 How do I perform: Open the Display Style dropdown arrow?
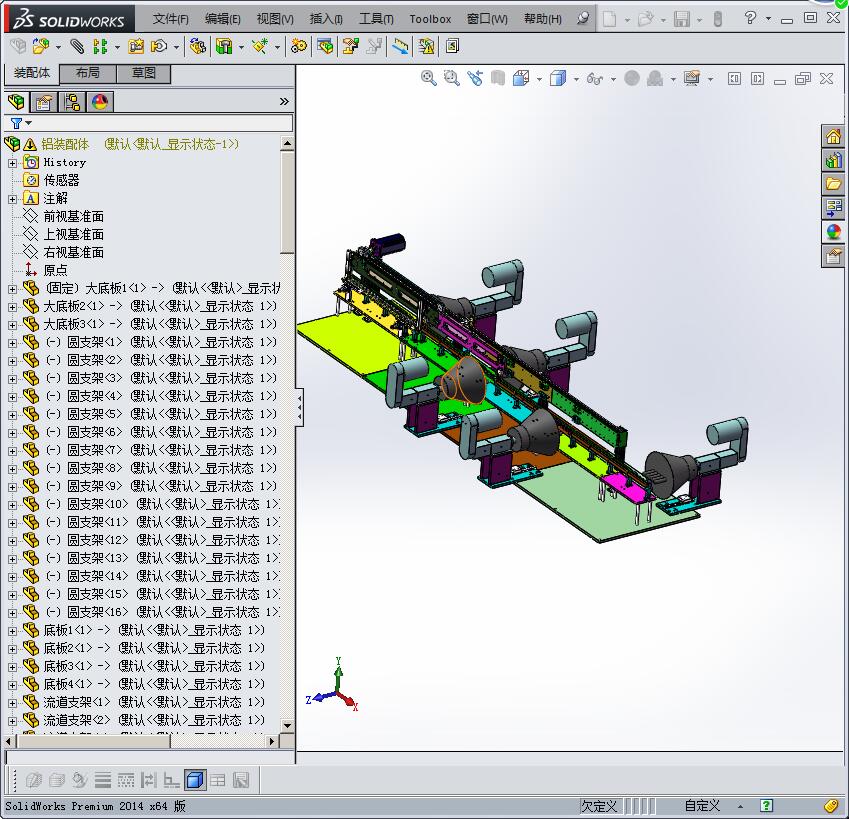576,79
